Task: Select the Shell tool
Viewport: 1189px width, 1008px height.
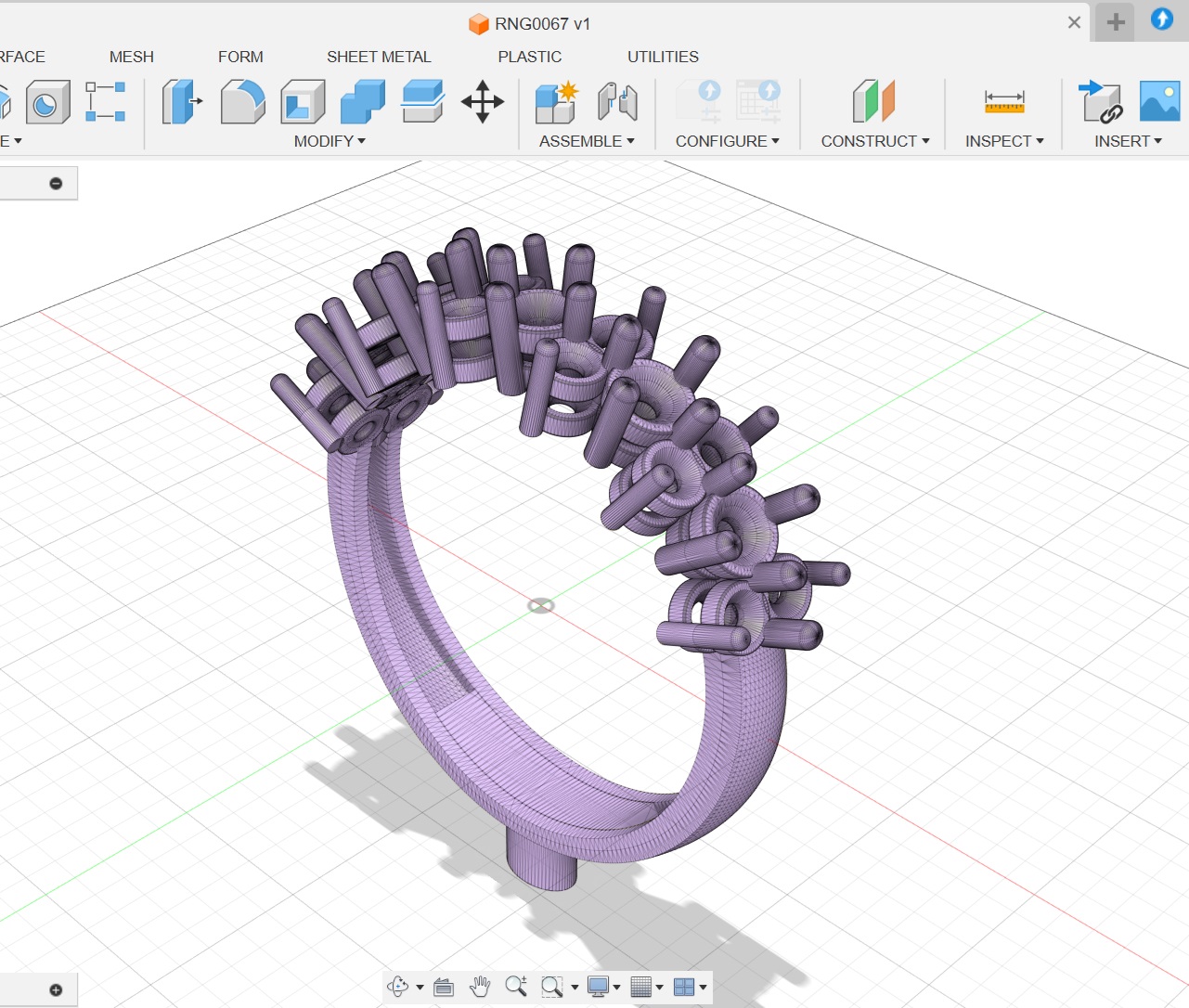Action: point(303,101)
